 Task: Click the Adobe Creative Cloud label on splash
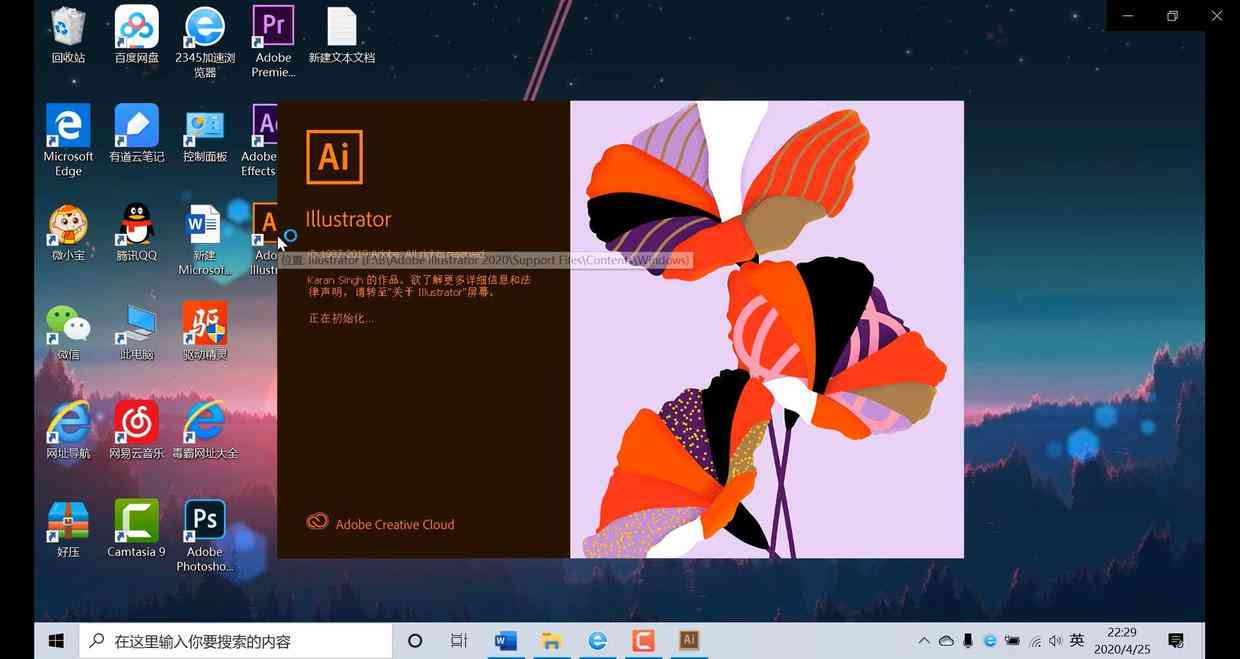point(395,524)
